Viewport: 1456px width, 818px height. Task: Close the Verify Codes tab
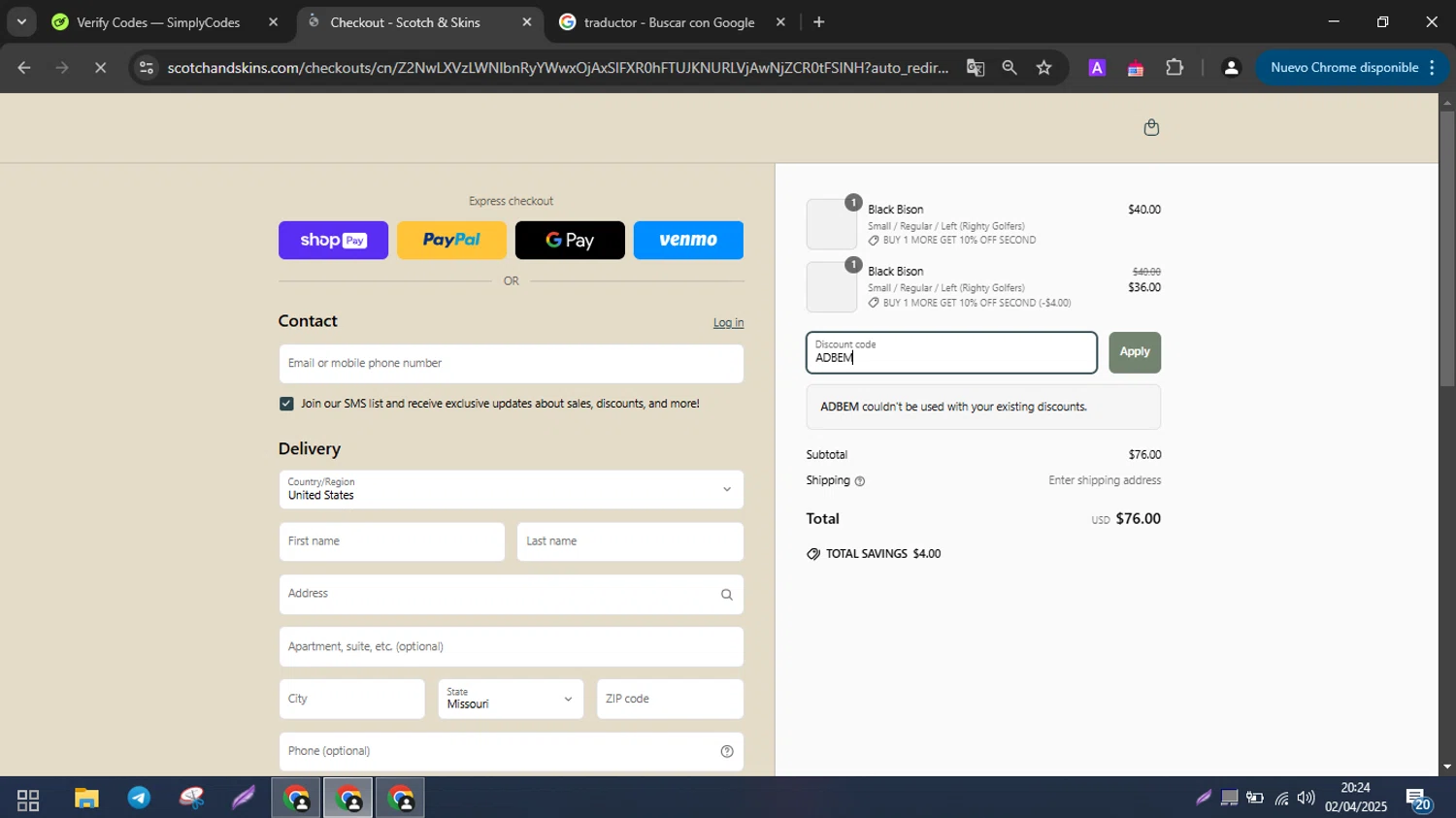click(273, 22)
